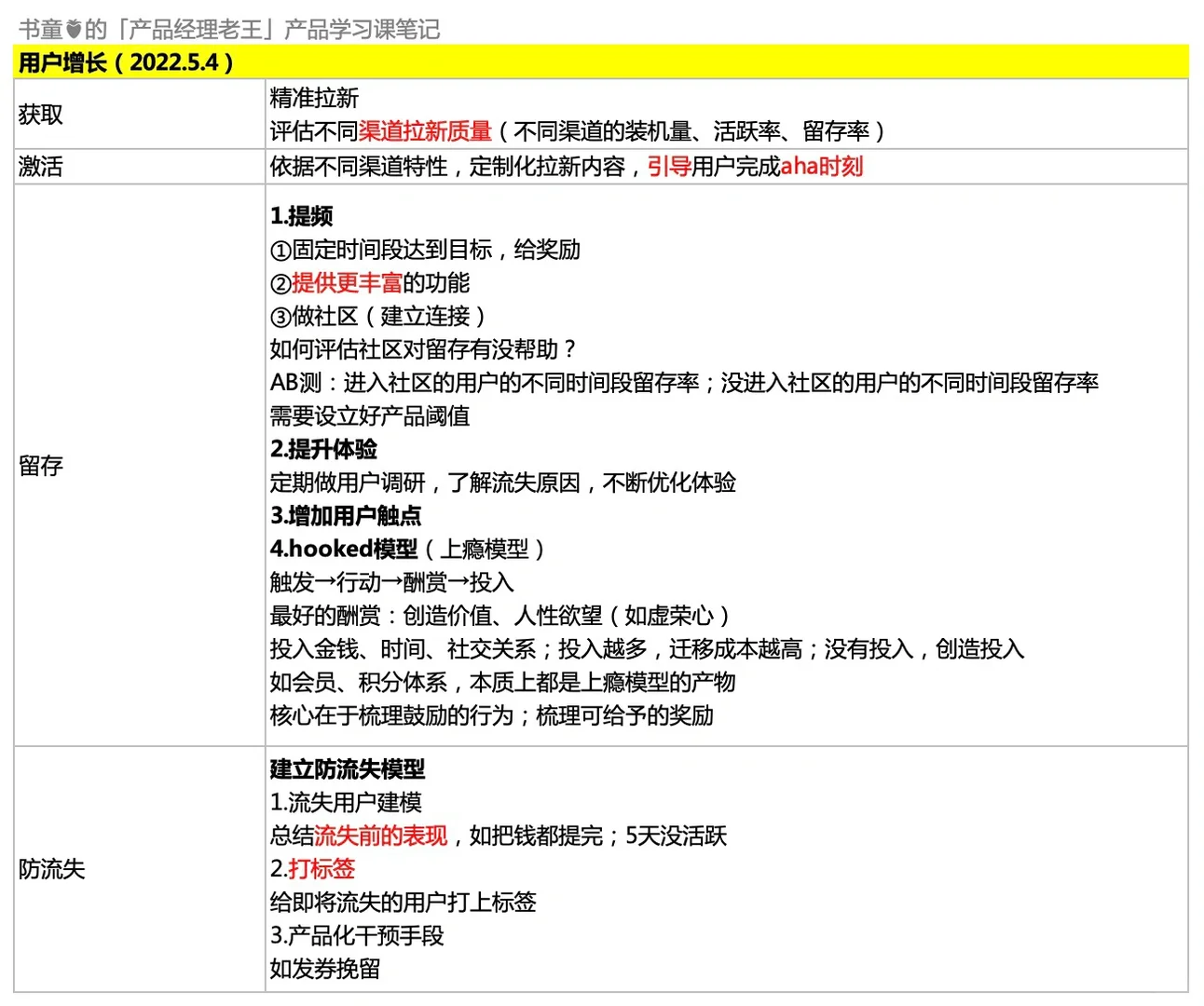Click the bold title 建立防流失模型
The height and width of the screenshot is (1006, 1204).
point(349,769)
